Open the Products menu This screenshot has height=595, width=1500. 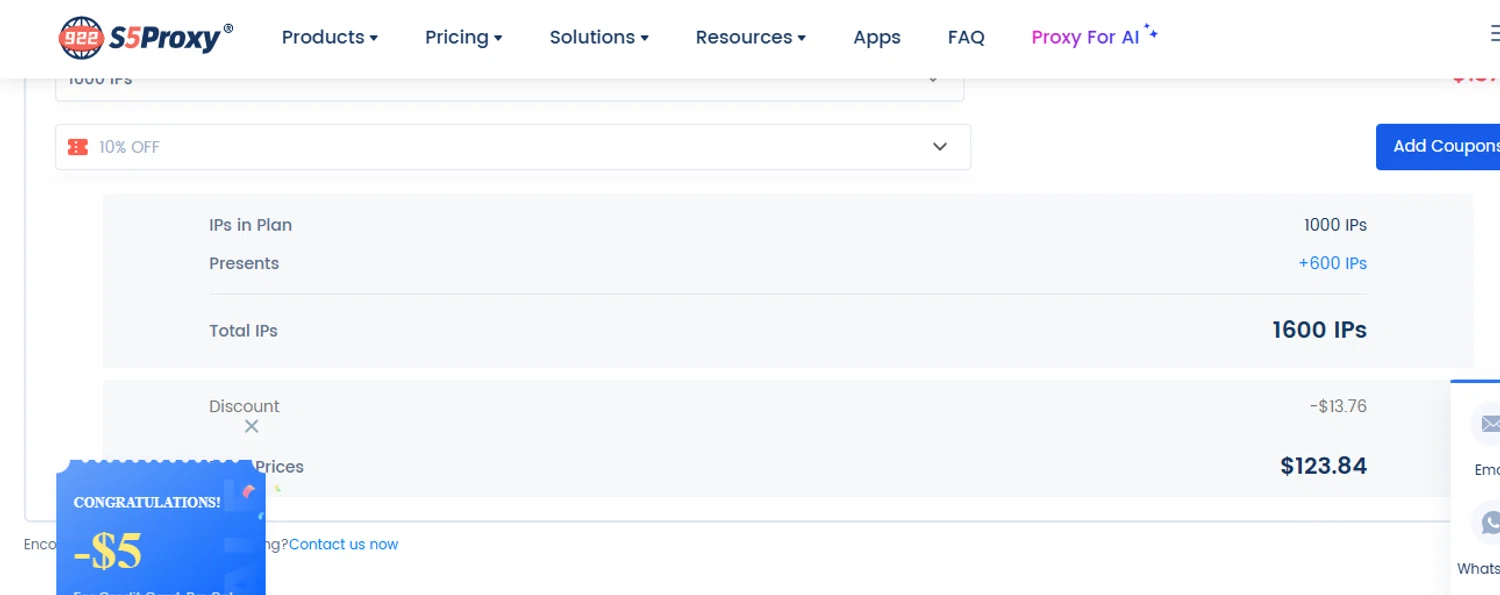click(x=330, y=37)
